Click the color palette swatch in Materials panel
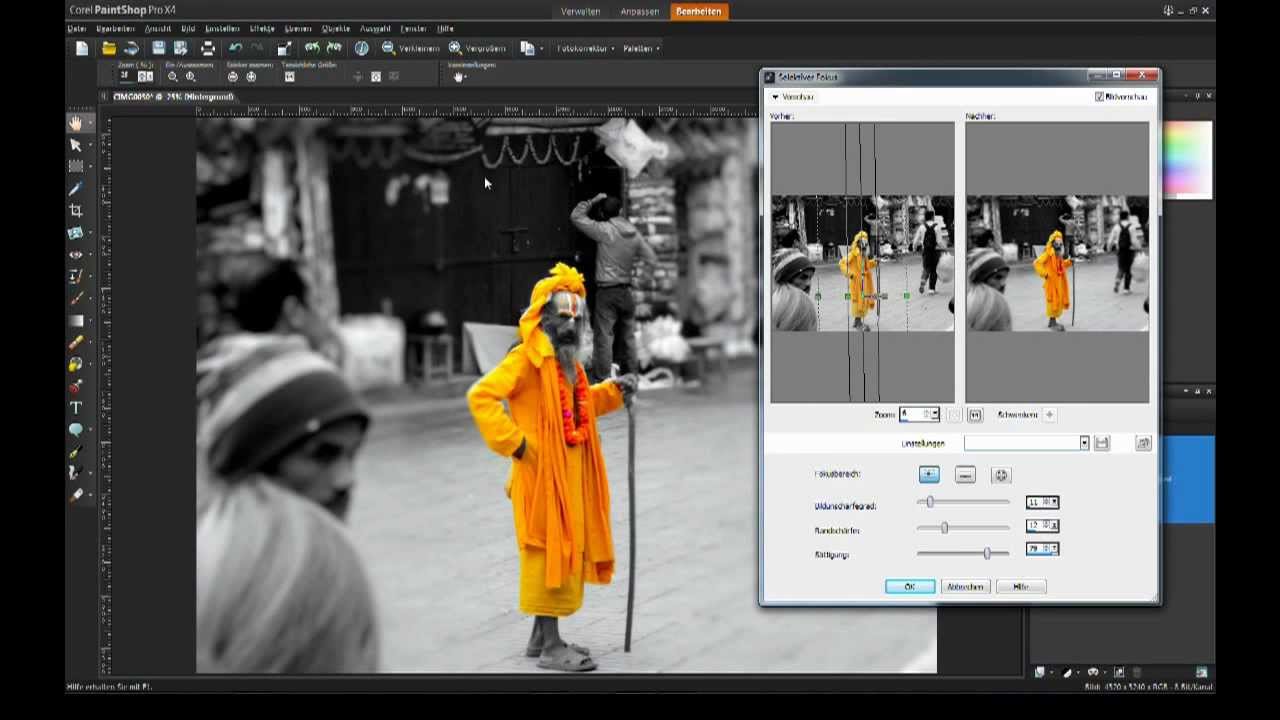Image resolution: width=1280 pixels, height=720 pixels. tap(1188, 160)
